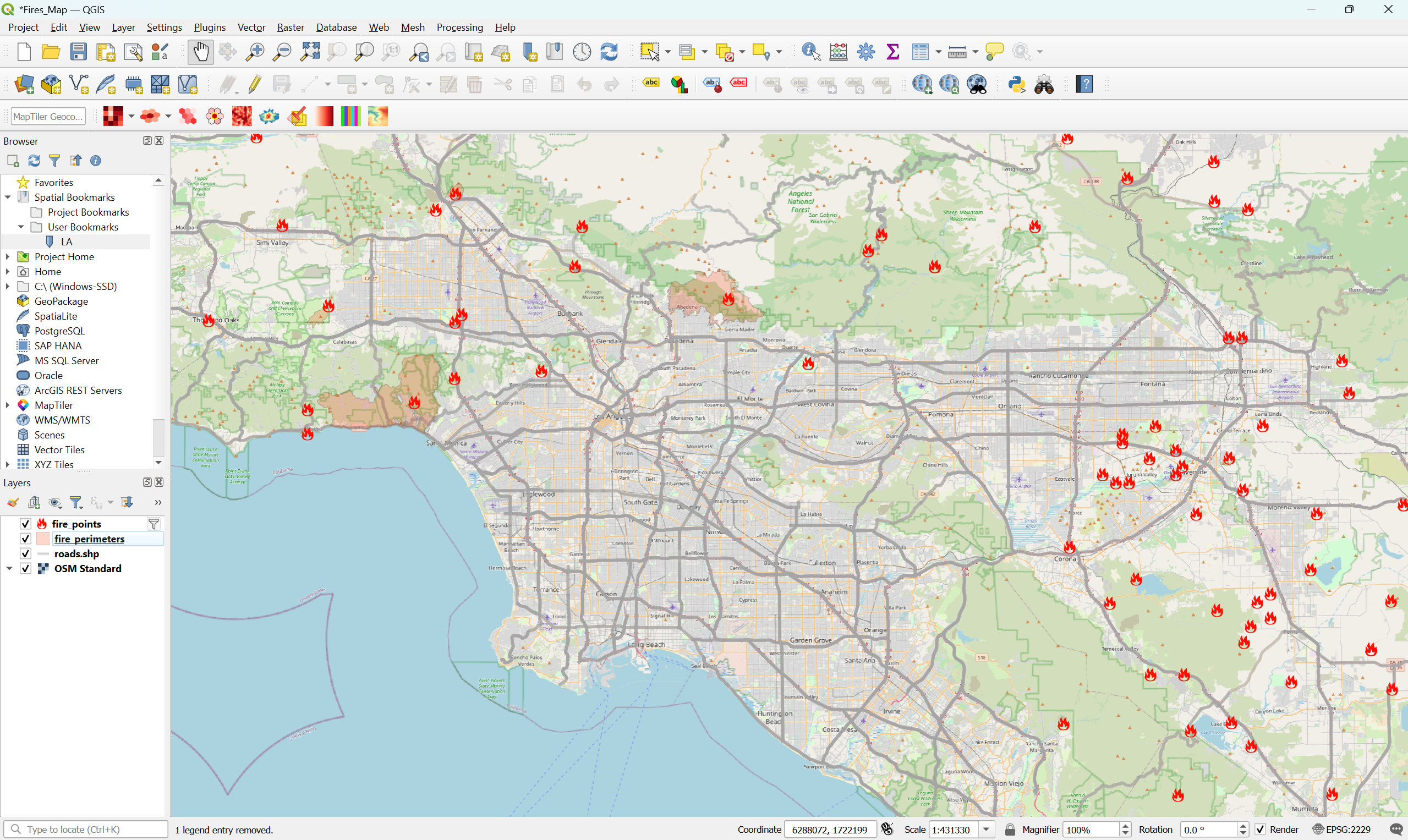This screenshot has width=1408, height=840.
Task: Expand the MapTiler tree node
Action: coord(8,405)
